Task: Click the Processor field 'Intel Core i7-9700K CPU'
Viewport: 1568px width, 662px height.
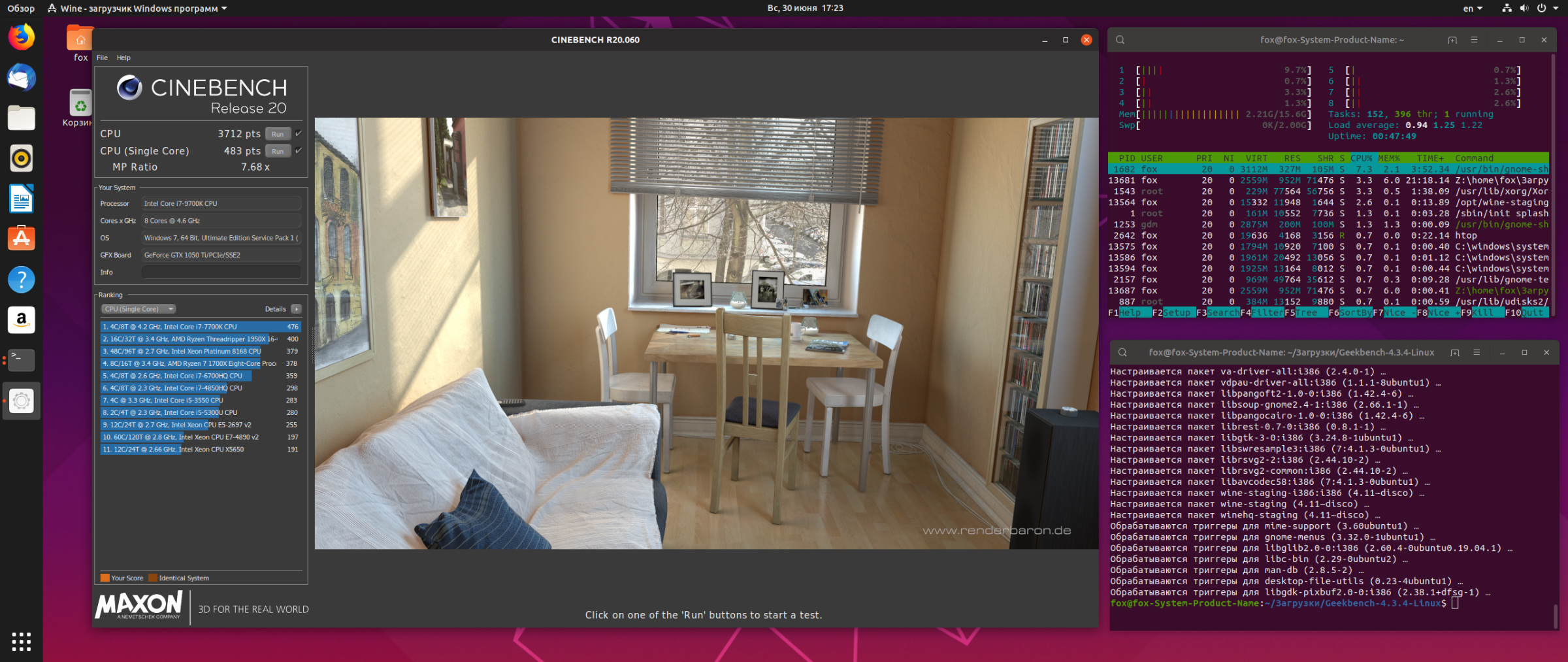Action: coord(221,204)
